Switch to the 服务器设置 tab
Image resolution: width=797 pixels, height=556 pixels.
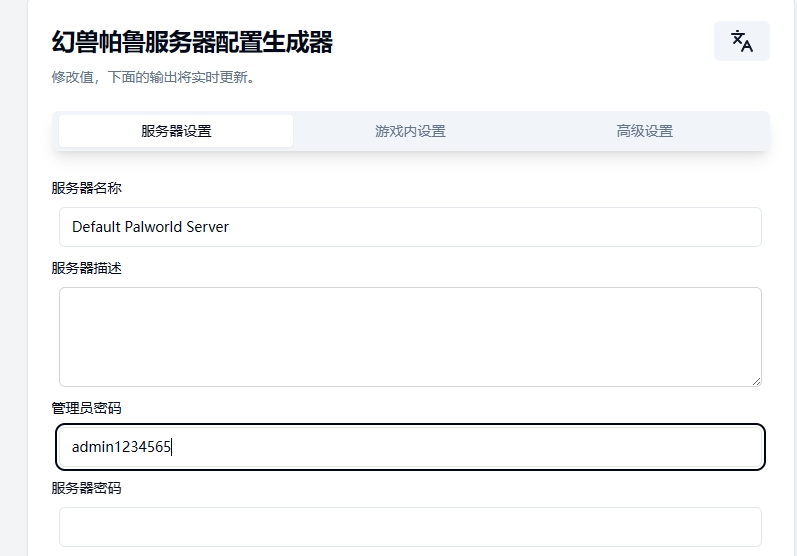click(176, 131)
